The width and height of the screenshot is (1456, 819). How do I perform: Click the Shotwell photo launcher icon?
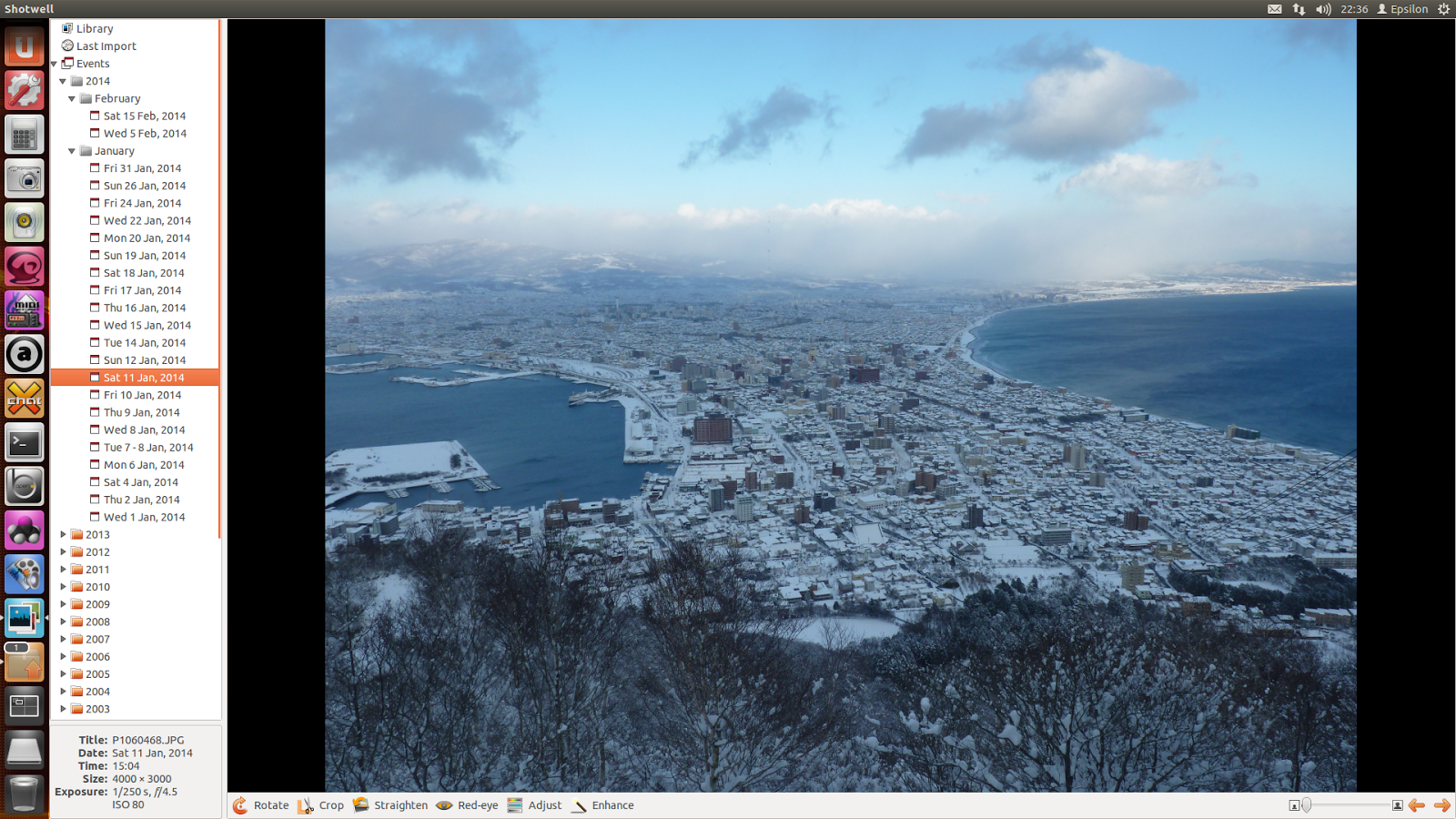point(25,619)
